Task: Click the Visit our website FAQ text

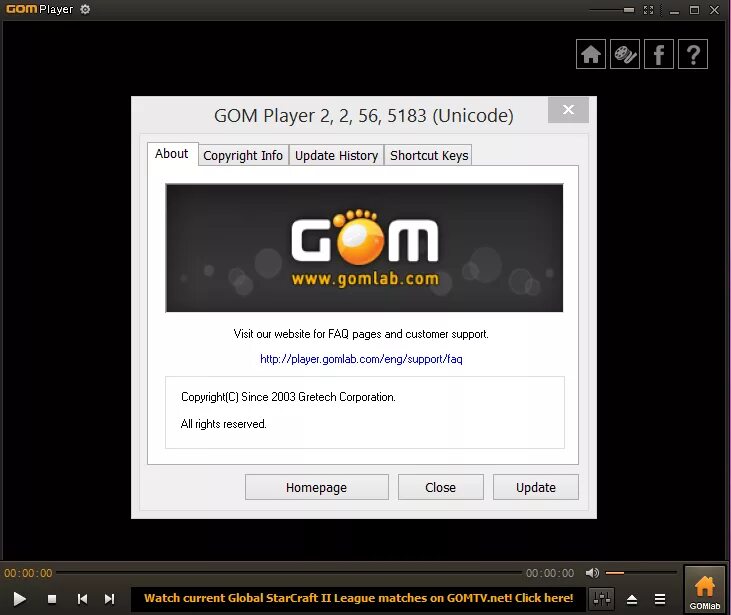Action: coord(361,334)
